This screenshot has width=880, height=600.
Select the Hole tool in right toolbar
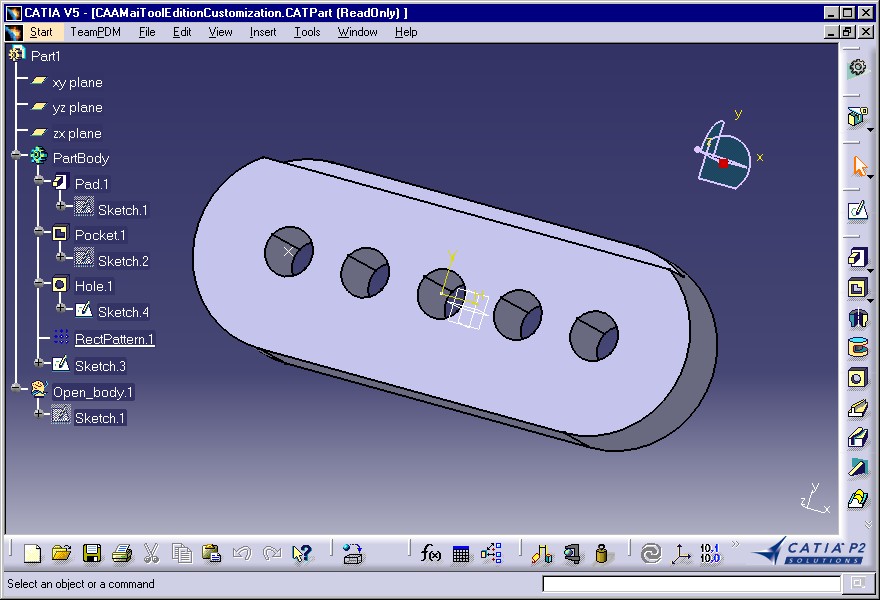click(x=857, y=378)
